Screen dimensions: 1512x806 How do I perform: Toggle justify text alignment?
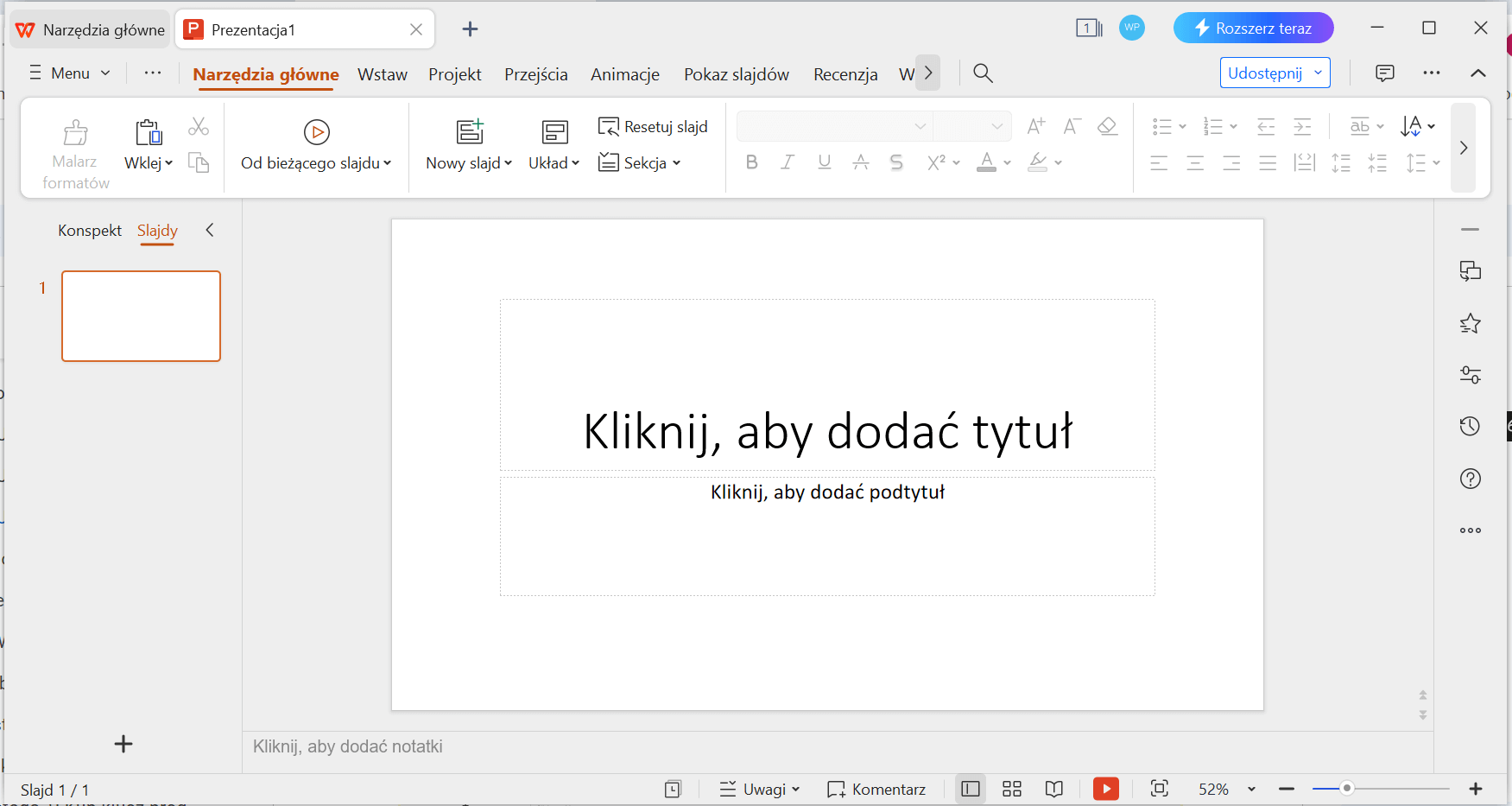click(x=1268, y=162)
